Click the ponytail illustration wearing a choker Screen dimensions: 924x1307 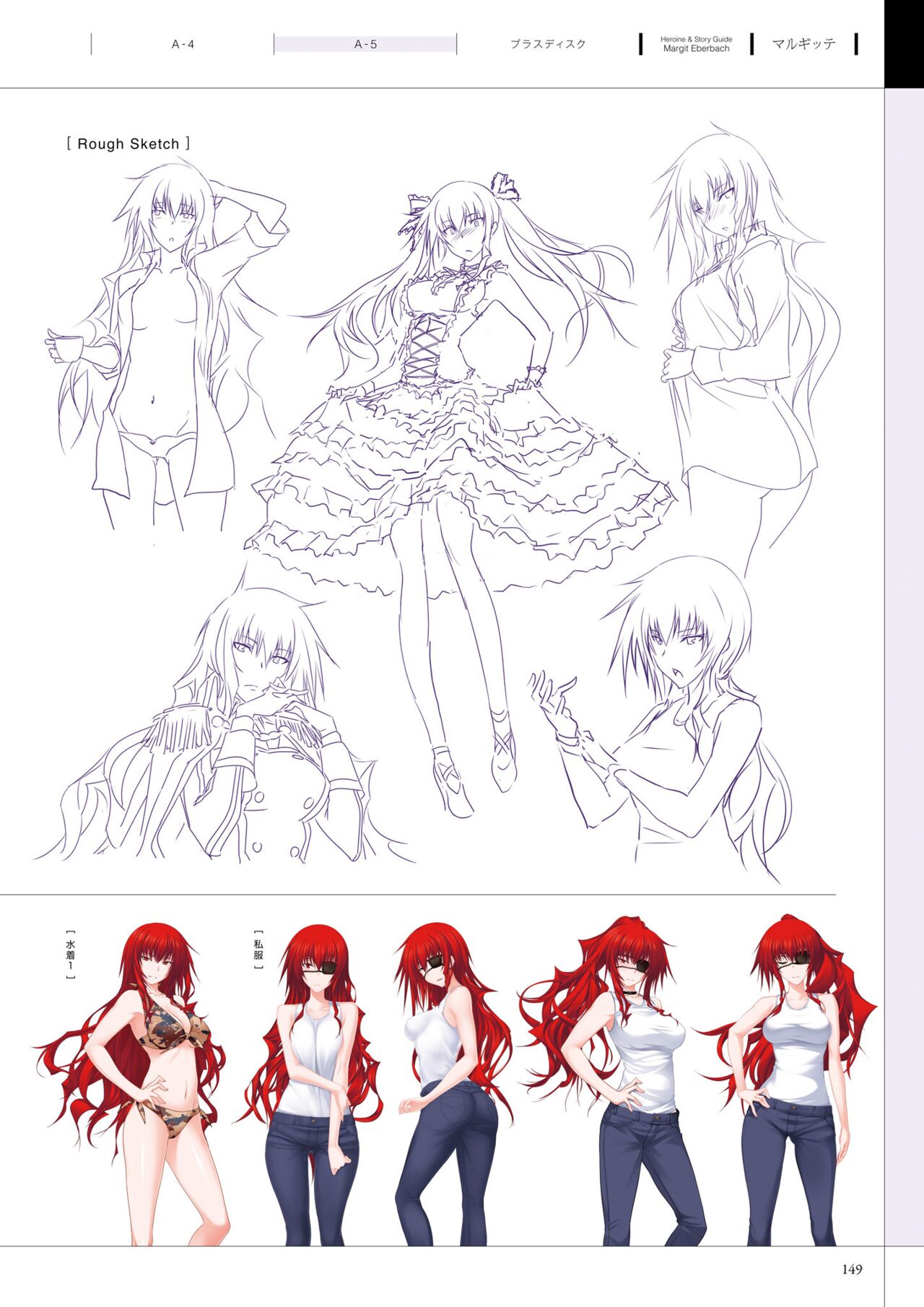click(x=635, y=1083)
